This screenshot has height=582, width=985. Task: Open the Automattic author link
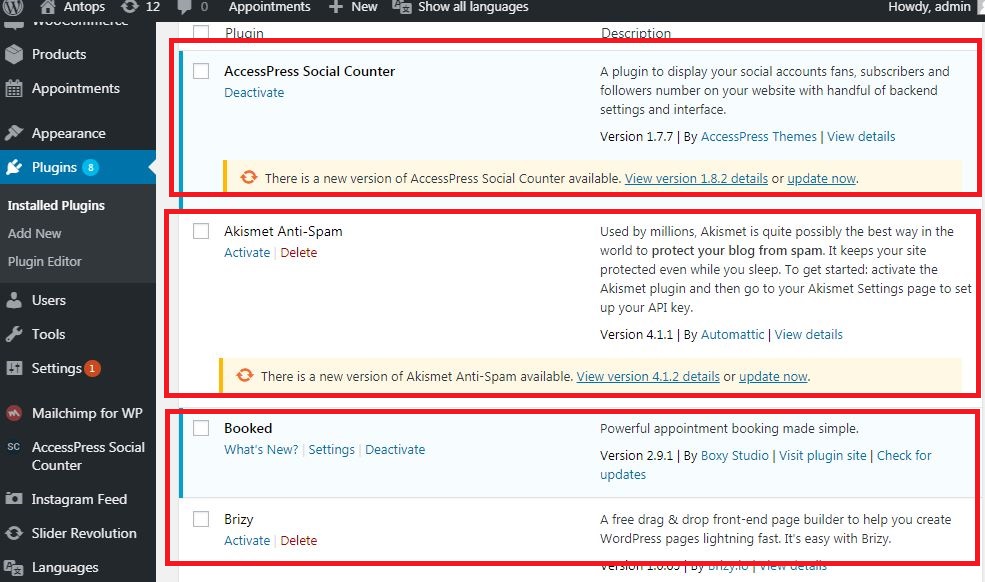732,334
